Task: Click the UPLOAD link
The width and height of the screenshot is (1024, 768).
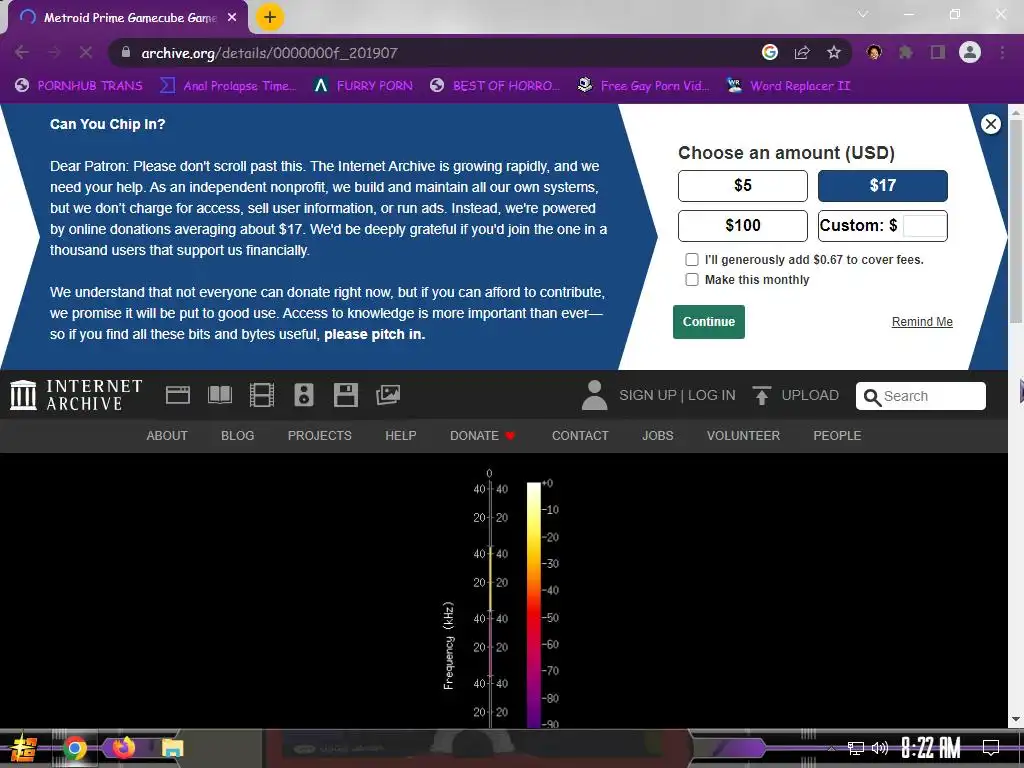Action: (810, 395)
